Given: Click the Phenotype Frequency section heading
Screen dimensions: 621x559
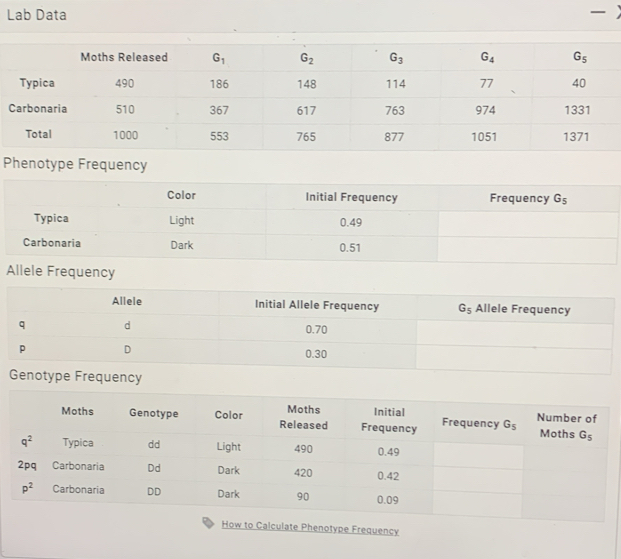Looking at the screenshot, I should pyautogui.click(x=75, y=164).
